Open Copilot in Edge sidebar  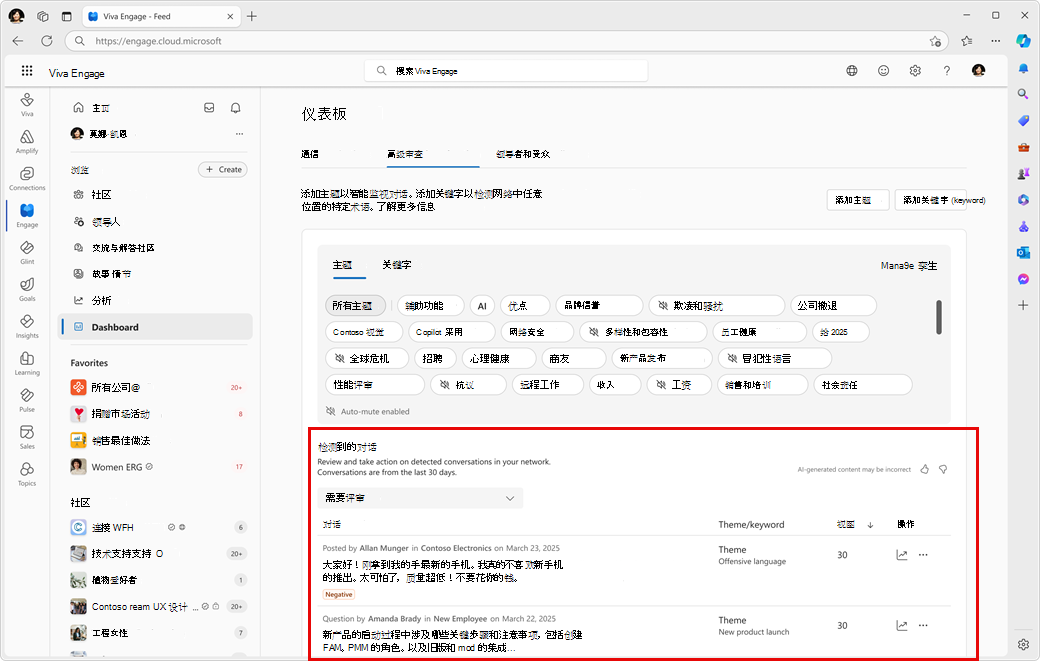pyautogui.click(x=1023, y=40)
